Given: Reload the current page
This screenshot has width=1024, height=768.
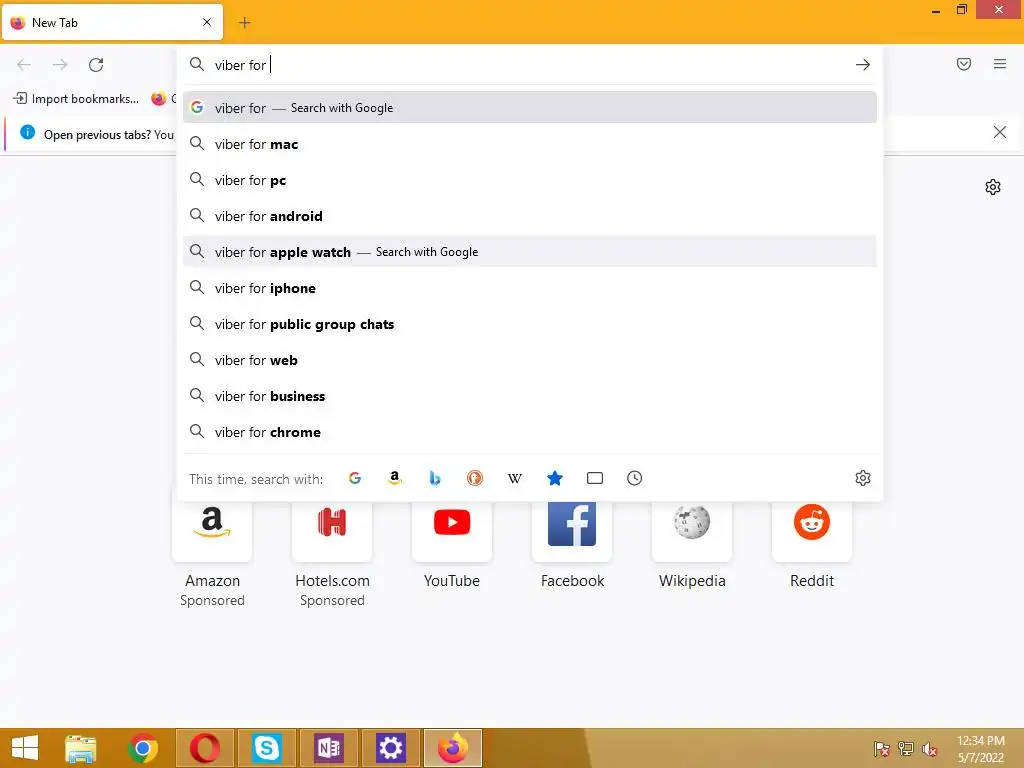Looking at the screenshot, I should click(96, 65).
